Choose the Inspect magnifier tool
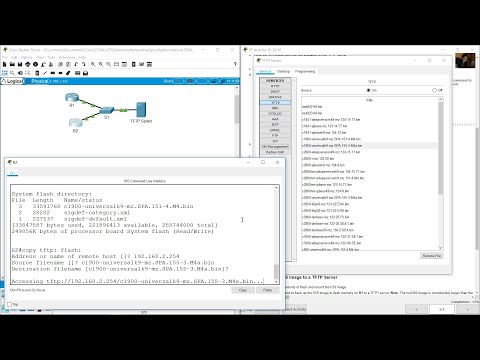 click(x=12, y=73)
